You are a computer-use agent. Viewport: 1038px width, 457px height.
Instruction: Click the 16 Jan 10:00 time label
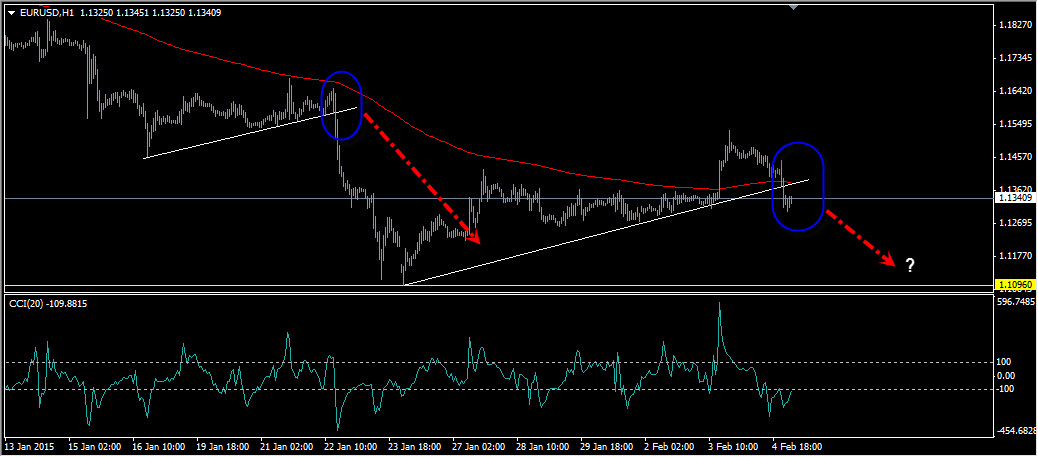pyautogui.click(x=158, y=446)
